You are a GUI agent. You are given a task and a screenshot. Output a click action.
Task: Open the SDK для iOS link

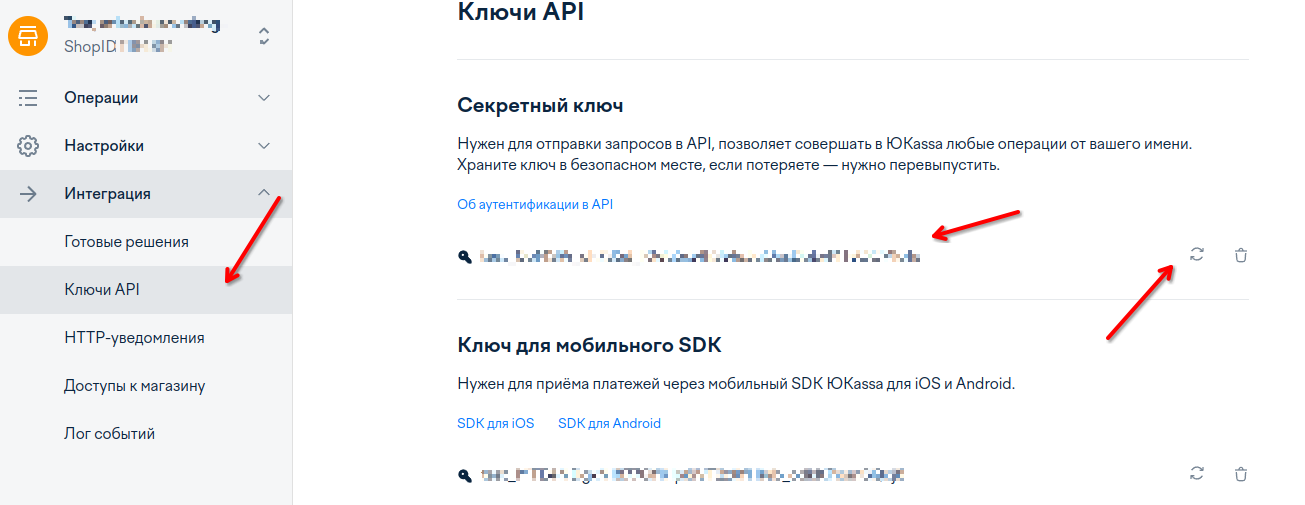(495, 423)
